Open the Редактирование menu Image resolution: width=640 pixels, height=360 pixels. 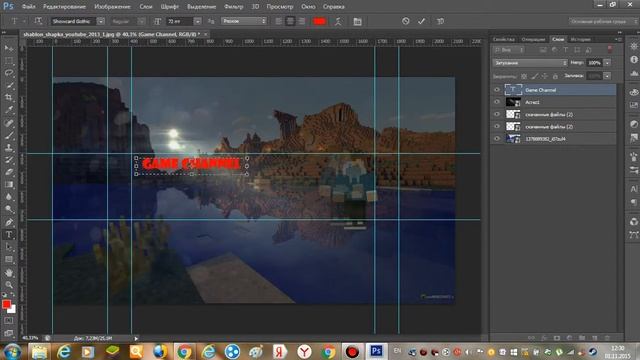click(64, 7)
